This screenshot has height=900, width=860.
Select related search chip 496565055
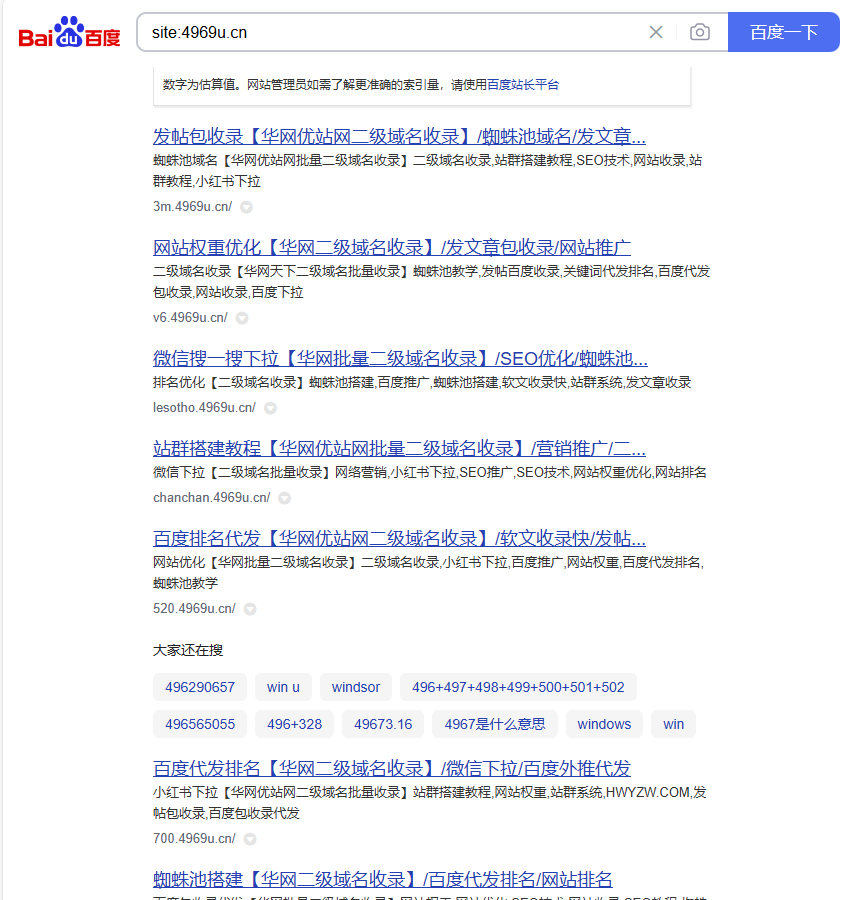click(x=200, y=724)
